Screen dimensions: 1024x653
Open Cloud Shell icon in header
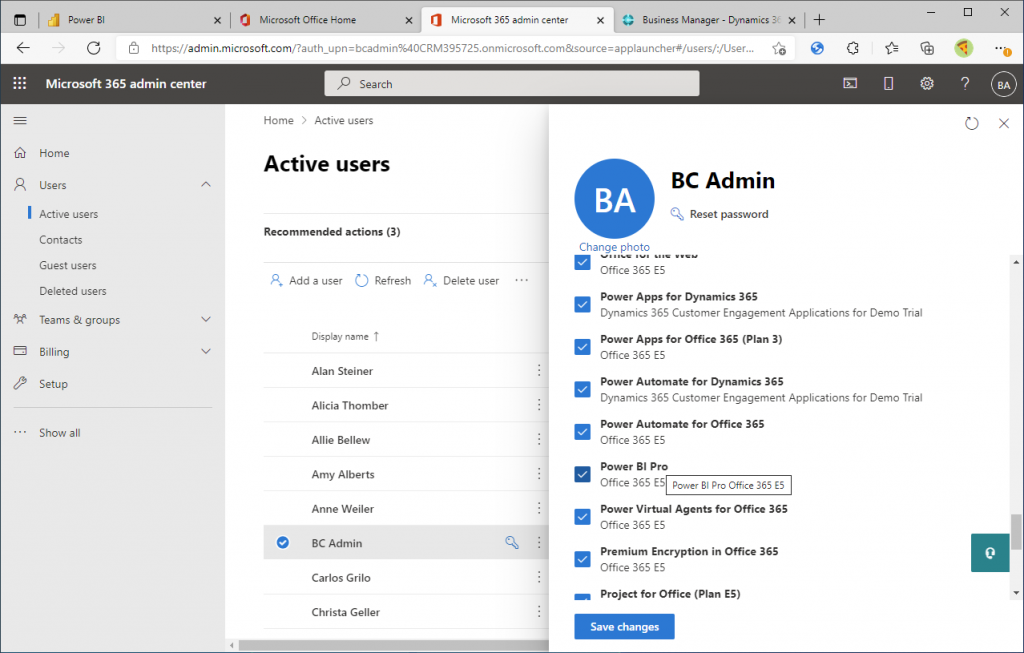click(x=850, y=84)
